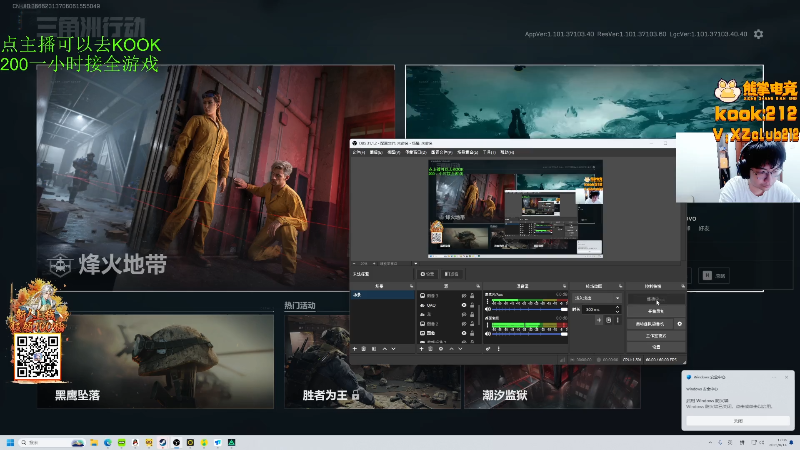Toggle visibility of the top source row
This screenshot has height=450, width=800.
[x=464, y=296]
